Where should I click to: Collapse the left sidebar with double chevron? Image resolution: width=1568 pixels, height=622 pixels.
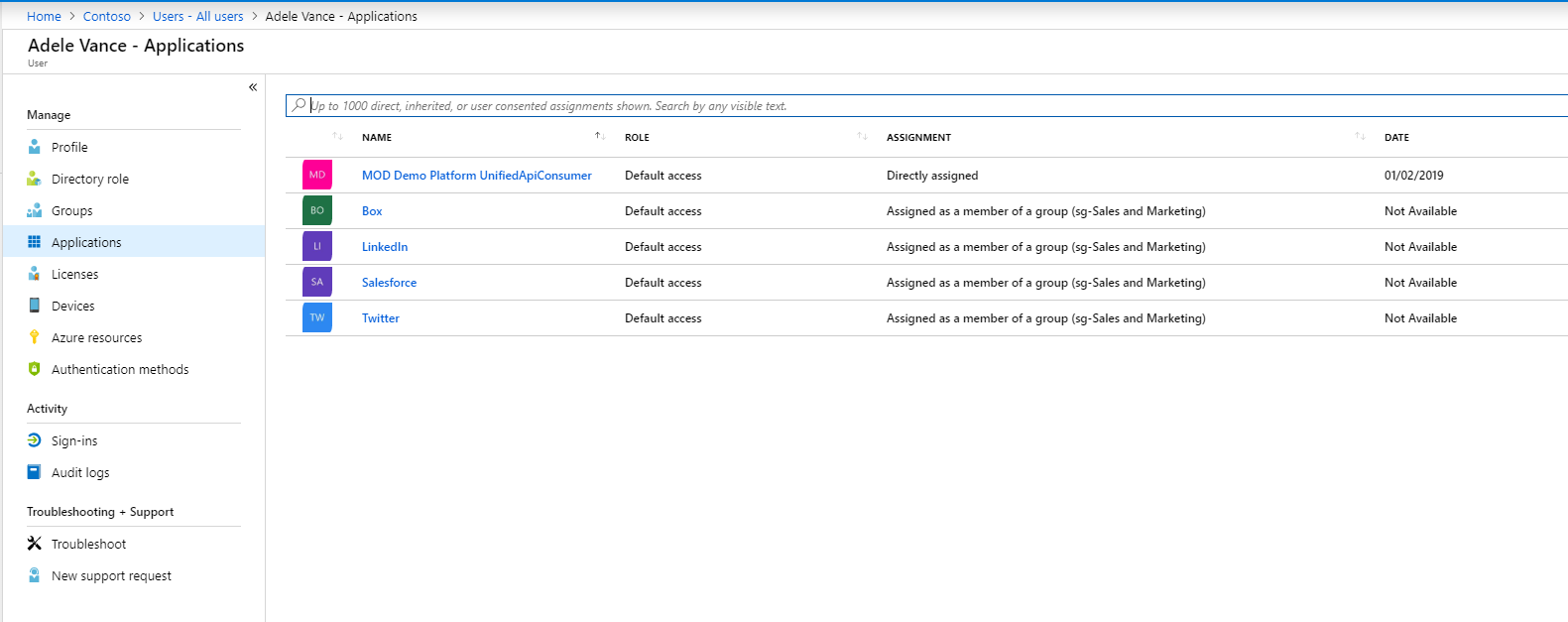253,87
